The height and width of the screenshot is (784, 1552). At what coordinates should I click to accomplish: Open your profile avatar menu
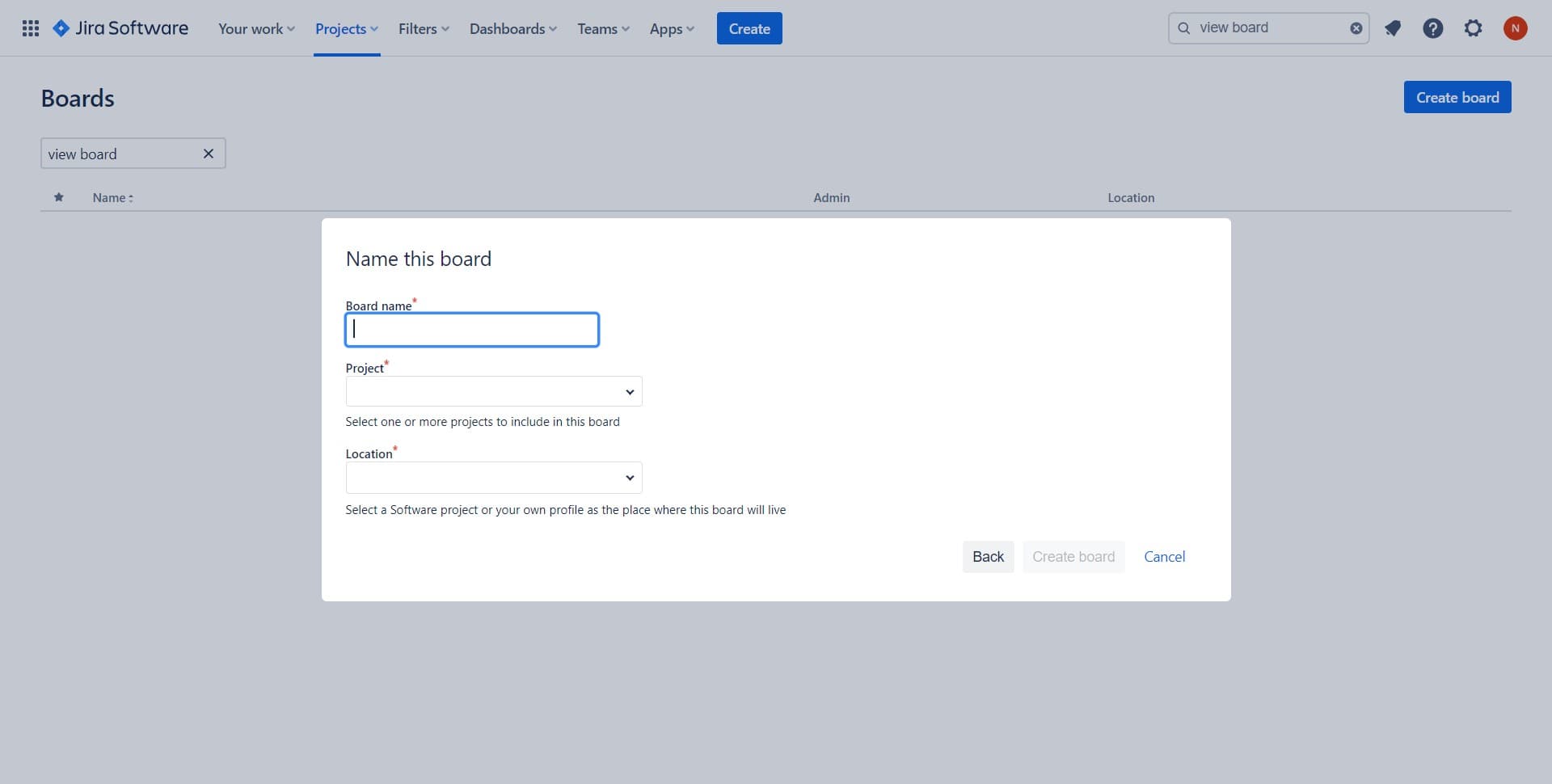pos(1516,27)
